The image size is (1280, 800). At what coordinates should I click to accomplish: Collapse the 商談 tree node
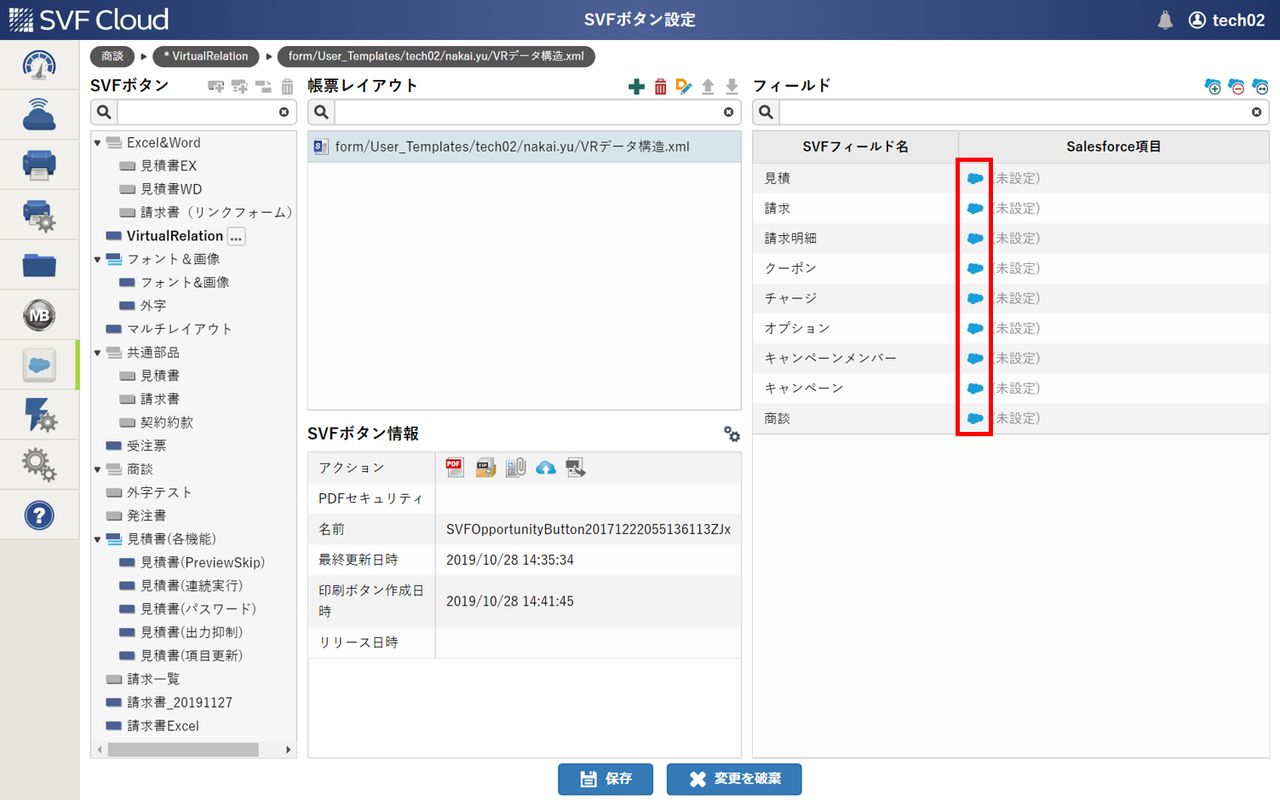[x=98, y=469]
